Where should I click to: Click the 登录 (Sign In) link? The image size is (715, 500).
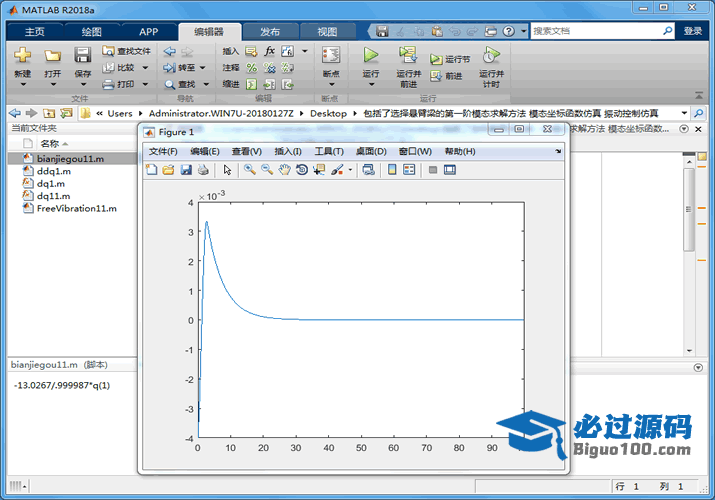click(x=693, y=31)
